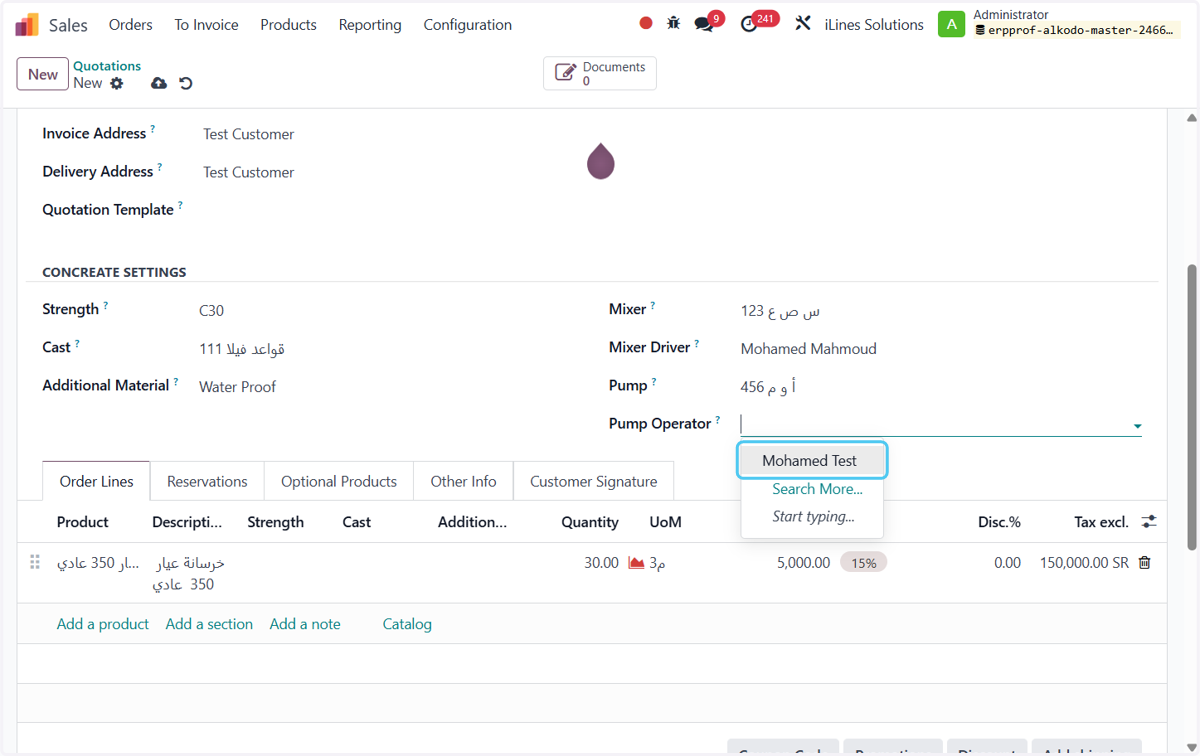Click Add a section link
This screenshot has height=756, width=1200.
pos(209,624)
